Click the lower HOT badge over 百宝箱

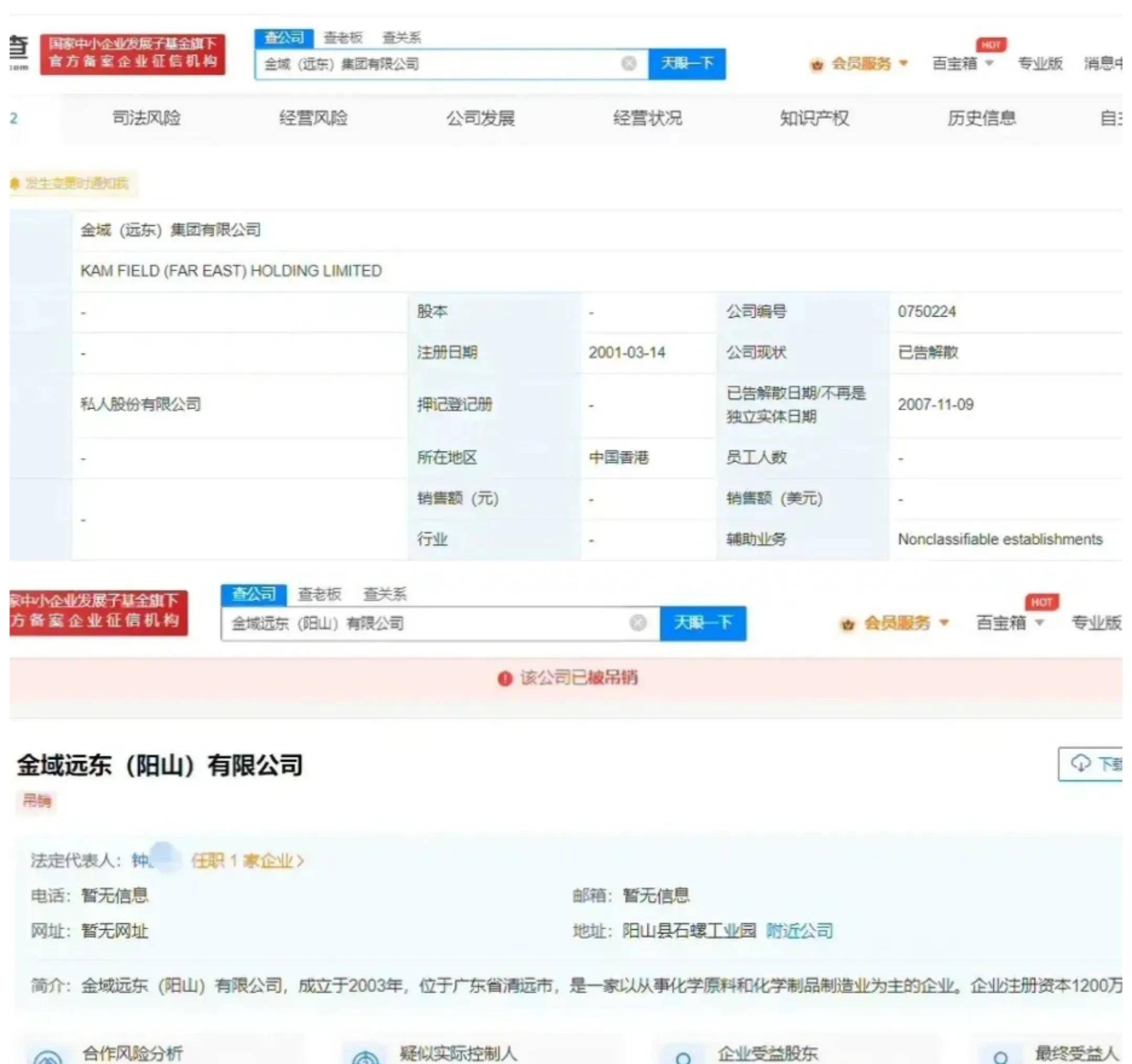point(1041,602)
